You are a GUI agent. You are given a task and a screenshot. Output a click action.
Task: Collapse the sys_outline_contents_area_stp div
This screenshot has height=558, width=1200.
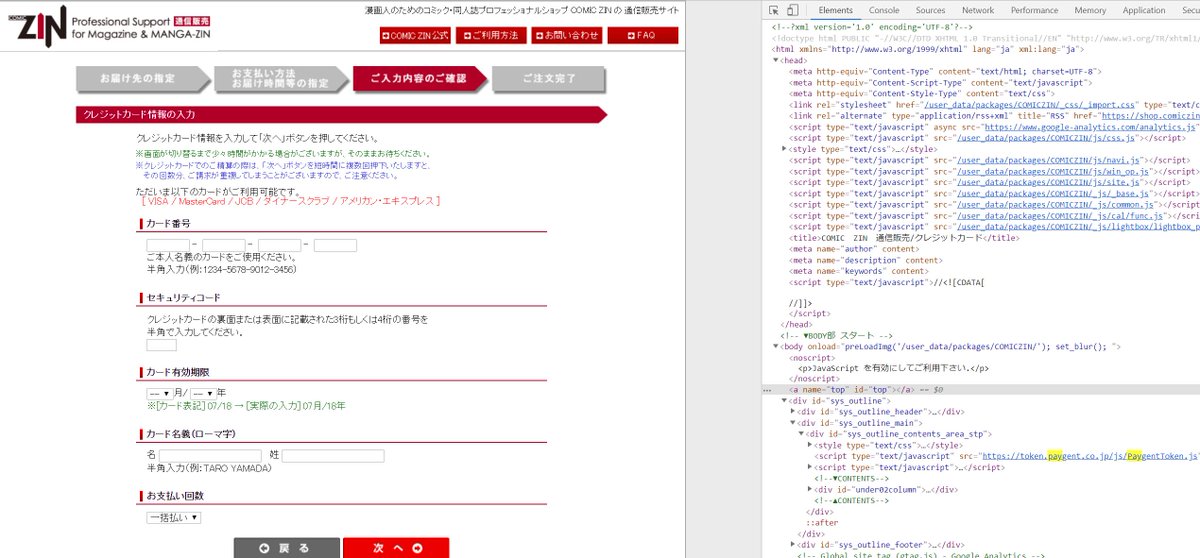click(x=802, y=433)
